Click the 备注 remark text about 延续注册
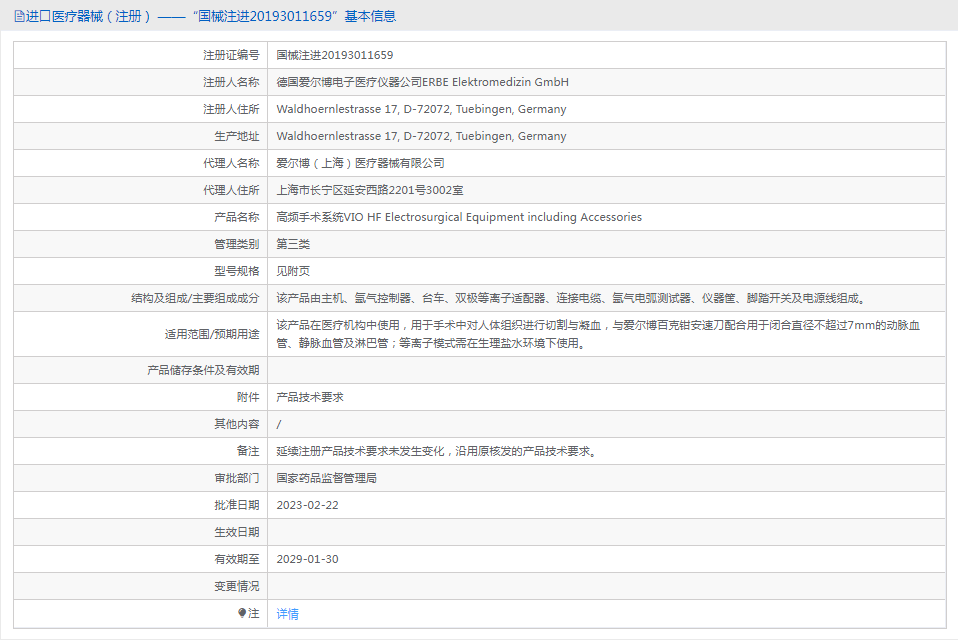The width and height of the screenshot is (958, 640). coord(437,451)
